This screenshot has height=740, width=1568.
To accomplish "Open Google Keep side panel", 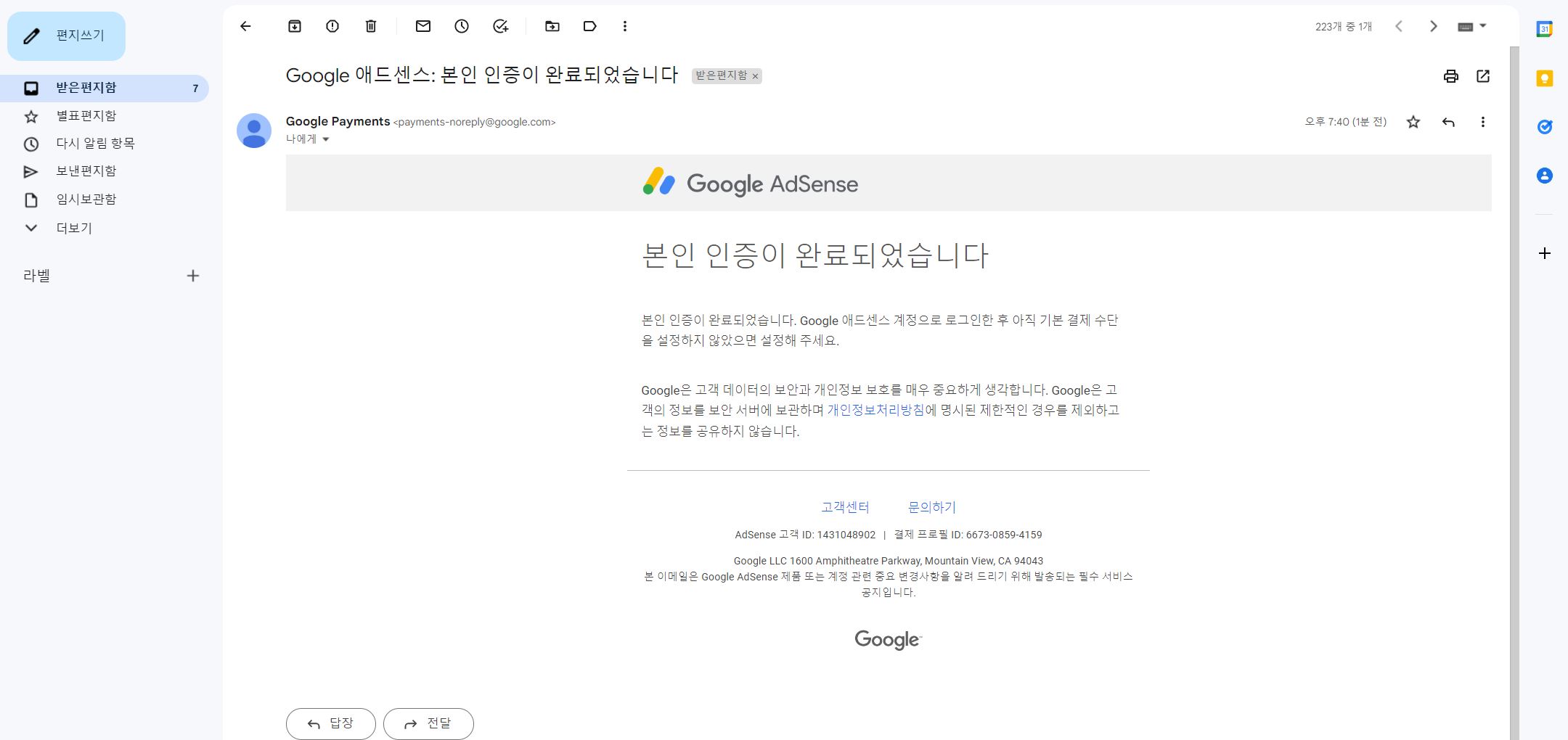I will tap(1545, 78).
